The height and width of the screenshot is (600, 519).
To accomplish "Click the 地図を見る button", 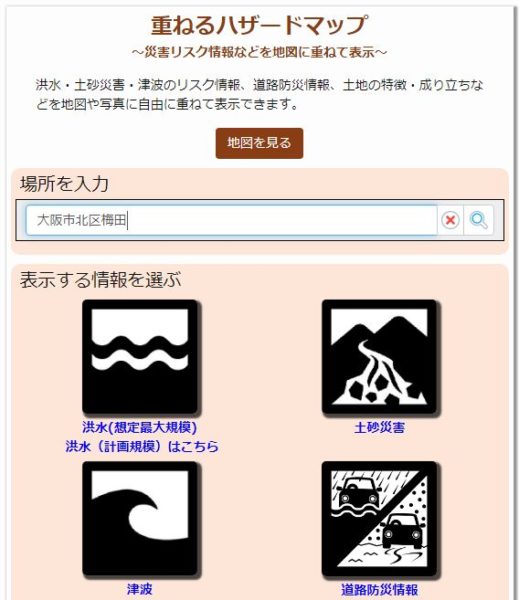I will coord(259,143).
